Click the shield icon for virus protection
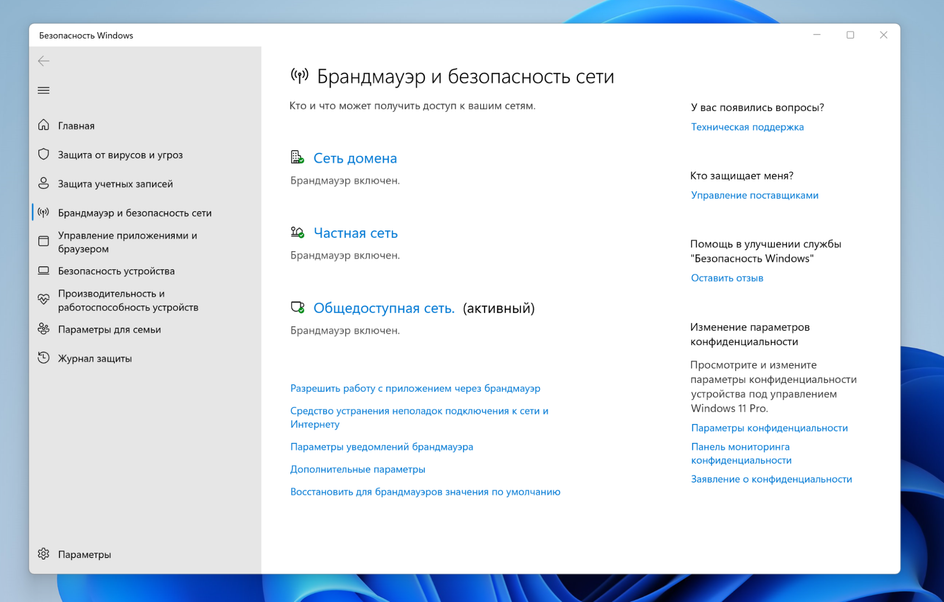 pyautogui.click(x=43, y=155)
